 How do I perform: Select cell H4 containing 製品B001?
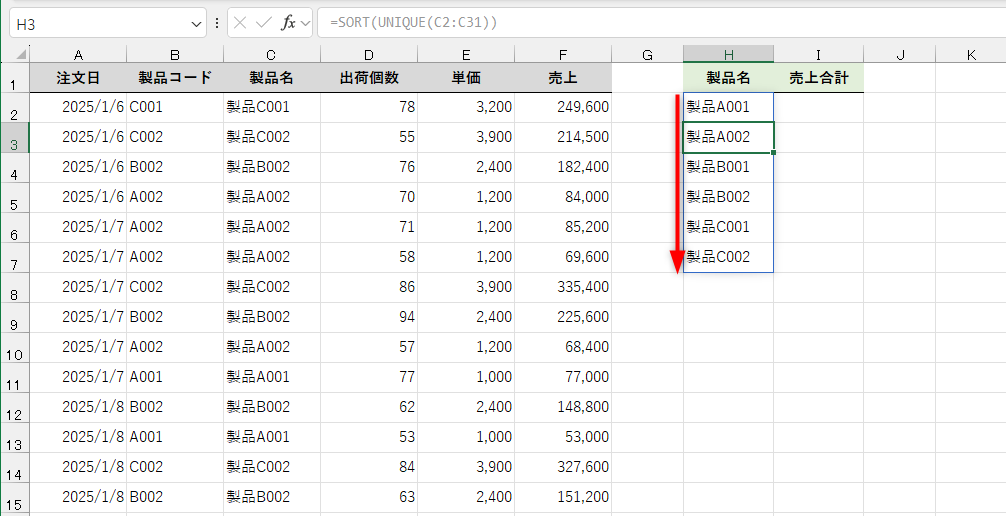pyautogui.click(x=728, y=168)
